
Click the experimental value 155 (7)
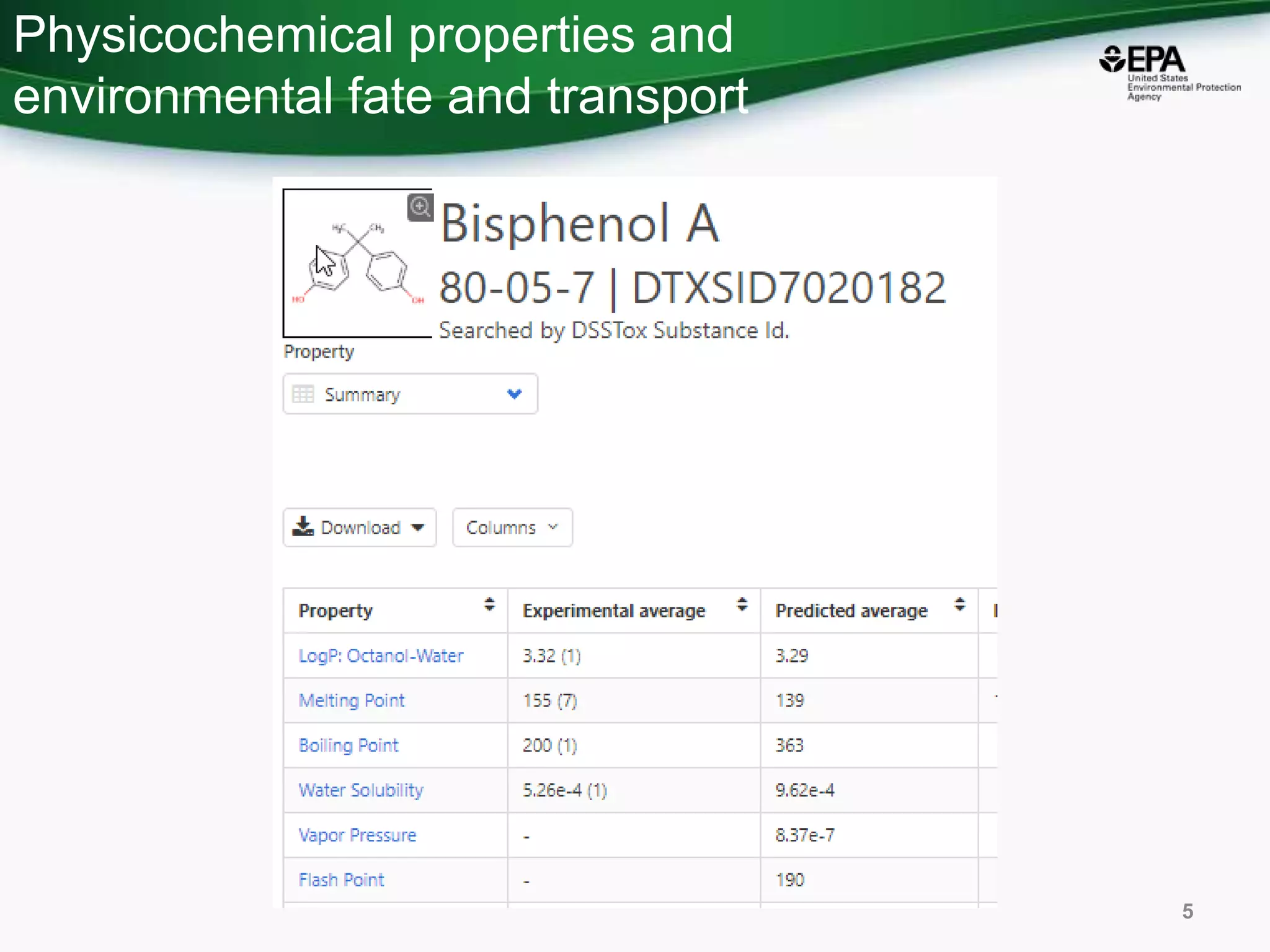550,700
